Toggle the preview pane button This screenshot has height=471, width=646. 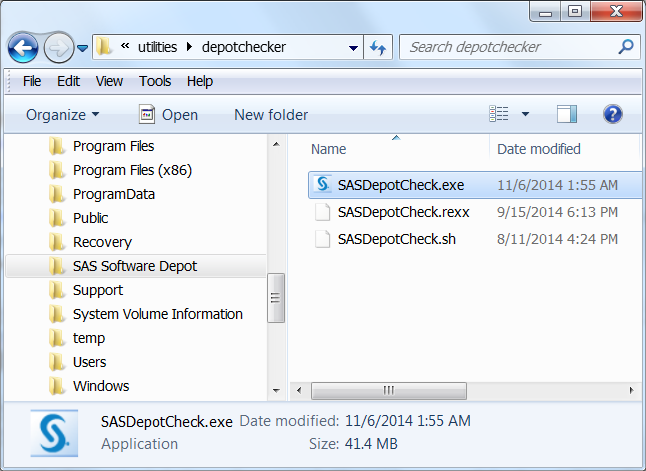(x=567, y=115)
